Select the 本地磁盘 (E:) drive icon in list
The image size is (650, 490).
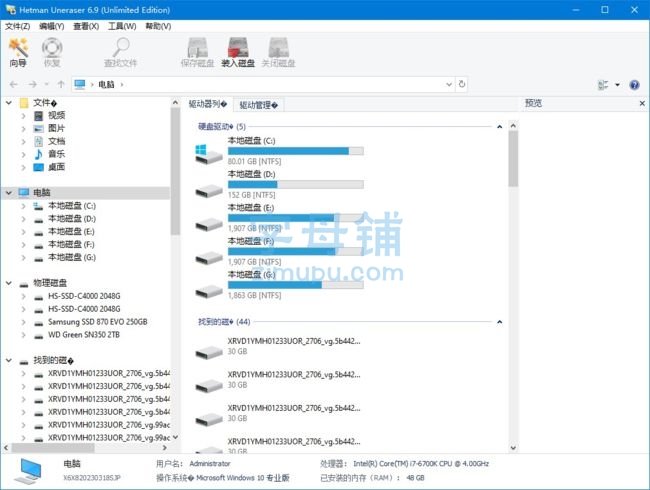click(x=209, y=225)
